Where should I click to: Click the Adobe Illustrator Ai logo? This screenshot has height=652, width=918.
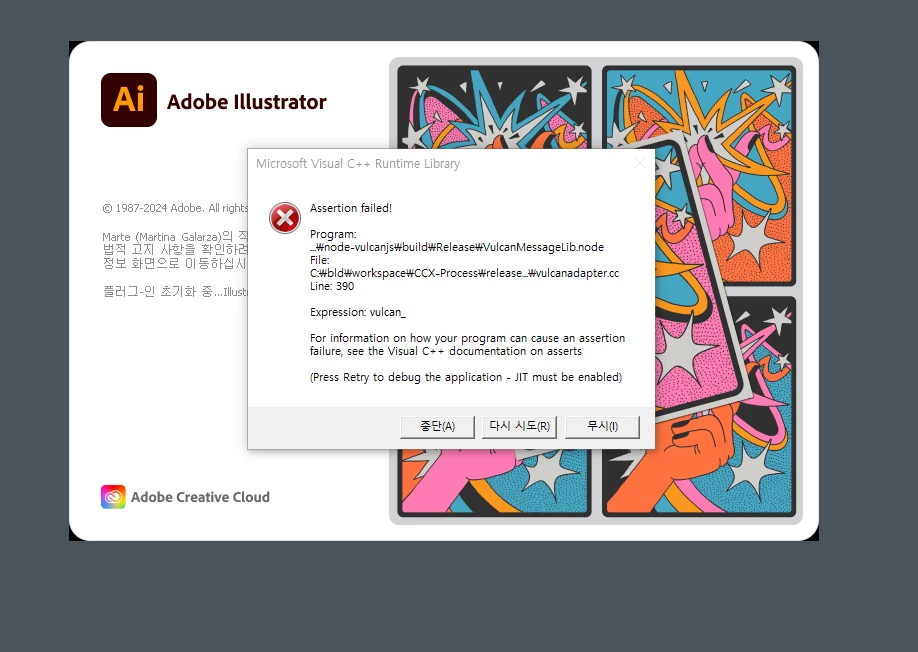(x=129, y=100)
